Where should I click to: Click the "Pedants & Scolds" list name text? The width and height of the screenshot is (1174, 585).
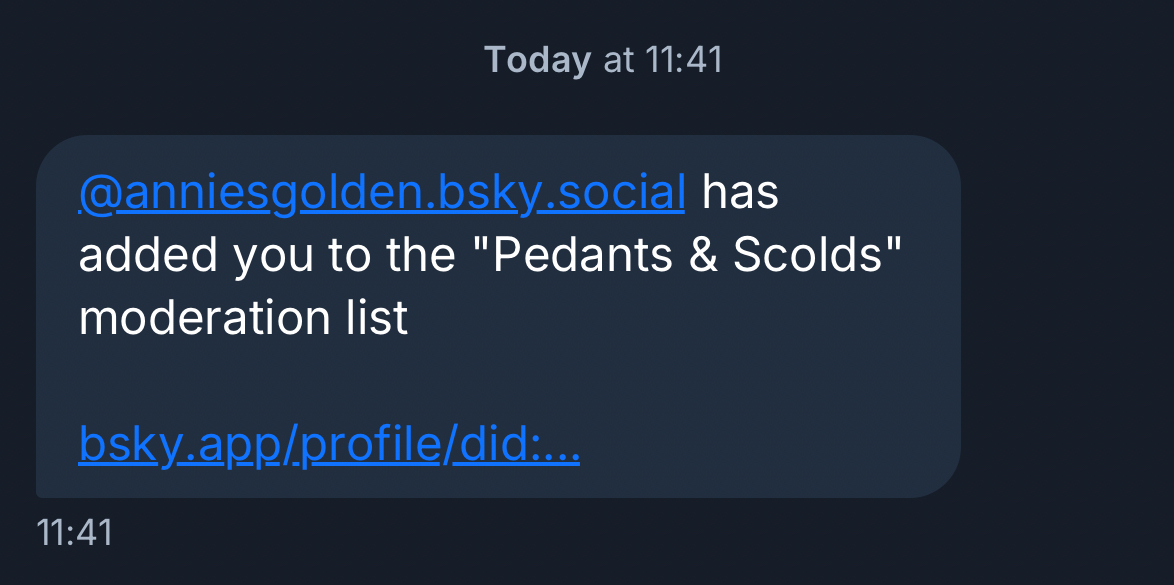coord(698,256)
